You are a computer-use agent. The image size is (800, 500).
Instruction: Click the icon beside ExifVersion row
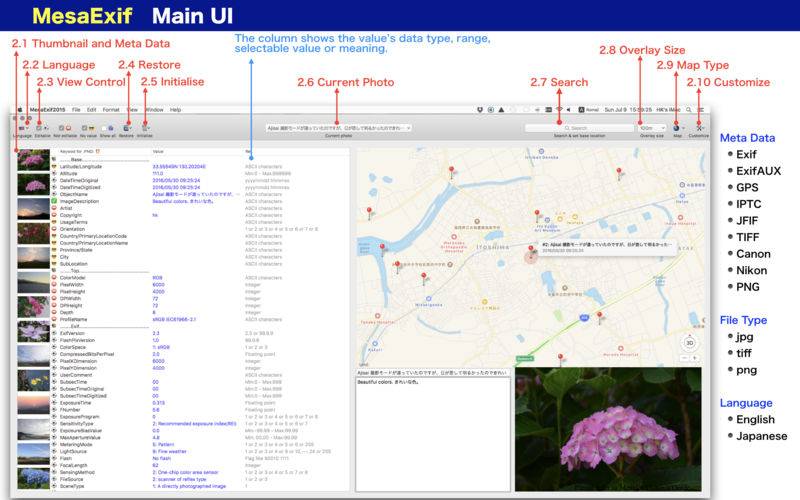54,333
